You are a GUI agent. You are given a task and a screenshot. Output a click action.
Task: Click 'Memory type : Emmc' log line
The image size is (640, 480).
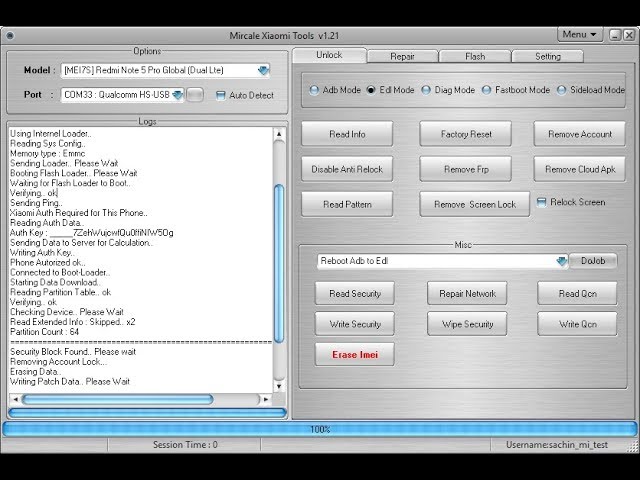point(48,153)
